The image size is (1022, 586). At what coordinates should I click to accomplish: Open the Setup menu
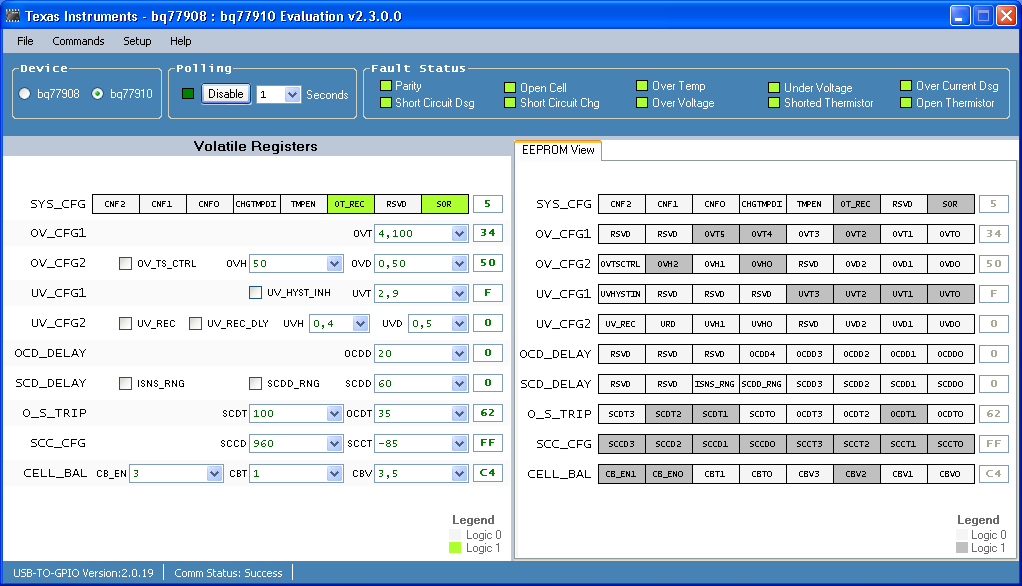tap(138, 41)
